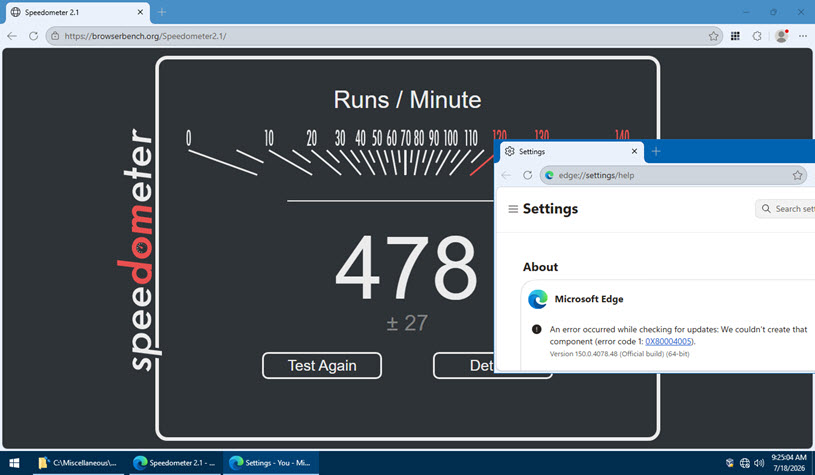Click the Runs / Minute title
The width and height of the screenshot is (815, 475).
pyautogui.click(x=408, y=100)
